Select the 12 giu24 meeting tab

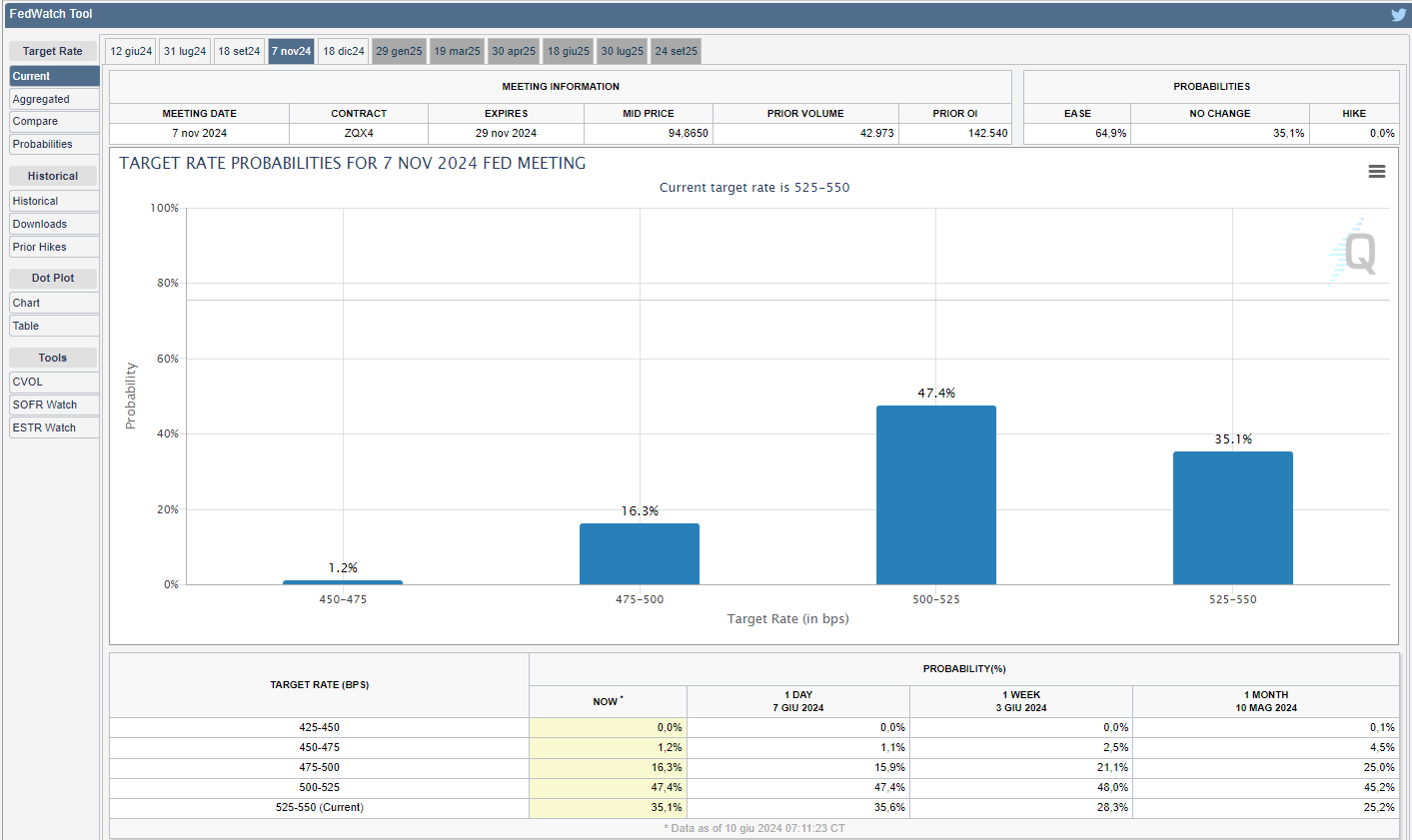pos(131,51)
